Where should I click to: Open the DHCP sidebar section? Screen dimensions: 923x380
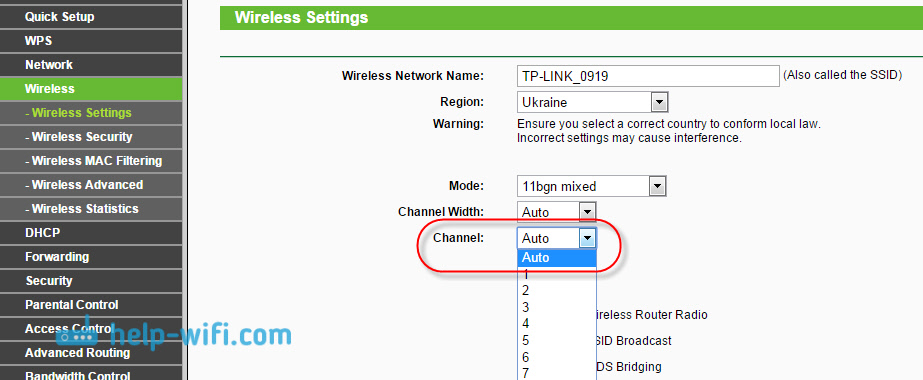point(91,233)
